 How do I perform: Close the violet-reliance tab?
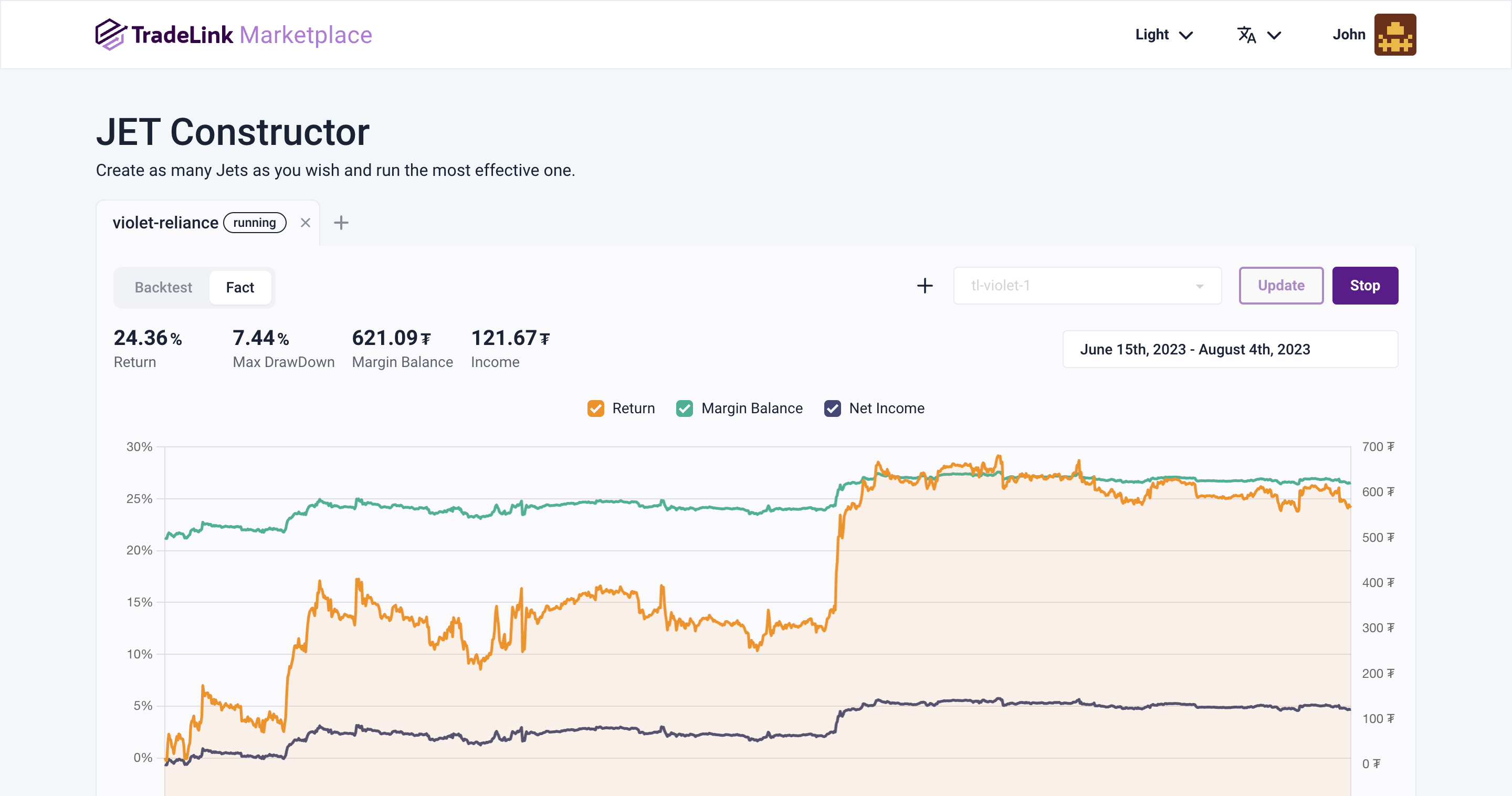pos(305,223)
